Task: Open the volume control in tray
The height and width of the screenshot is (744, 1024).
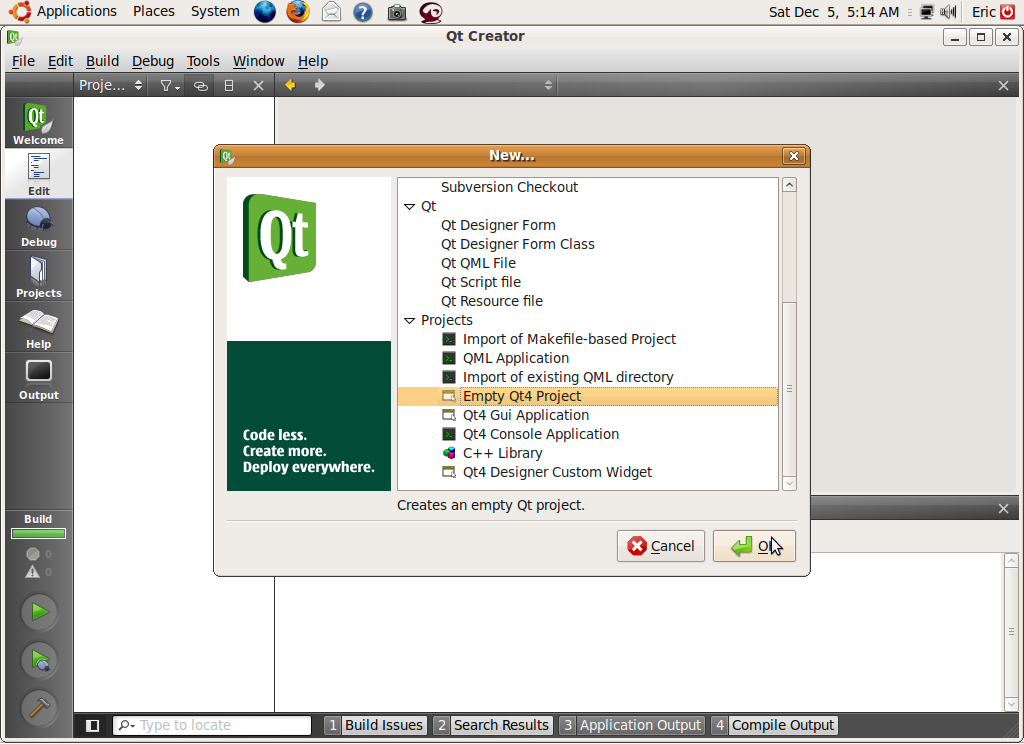Action: click(948, 12)
